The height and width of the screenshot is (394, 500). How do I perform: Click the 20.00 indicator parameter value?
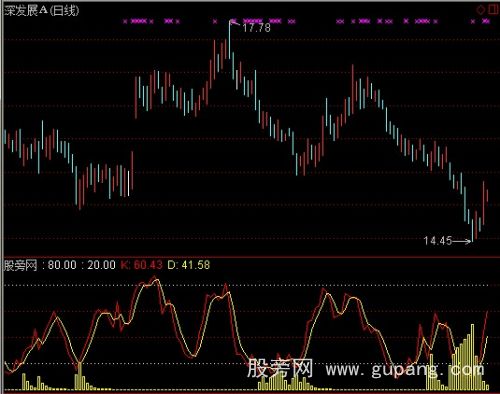101,265
